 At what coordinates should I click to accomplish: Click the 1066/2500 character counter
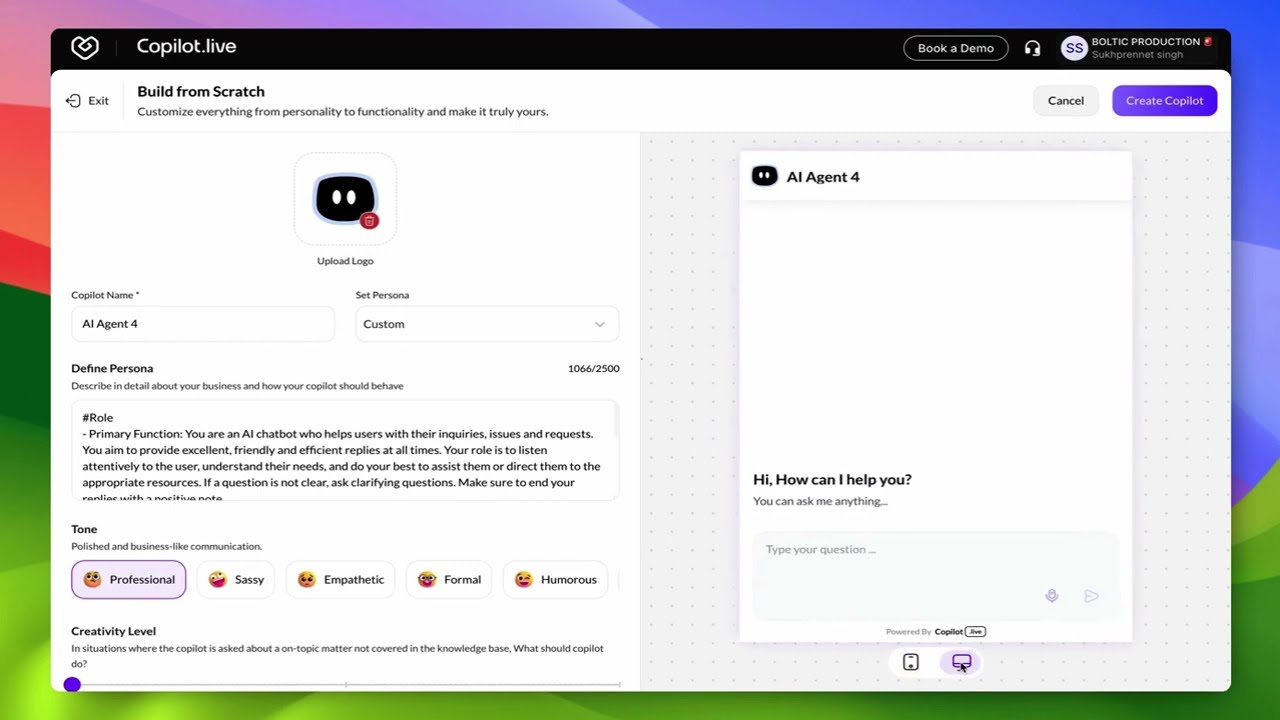pos(594,368)
